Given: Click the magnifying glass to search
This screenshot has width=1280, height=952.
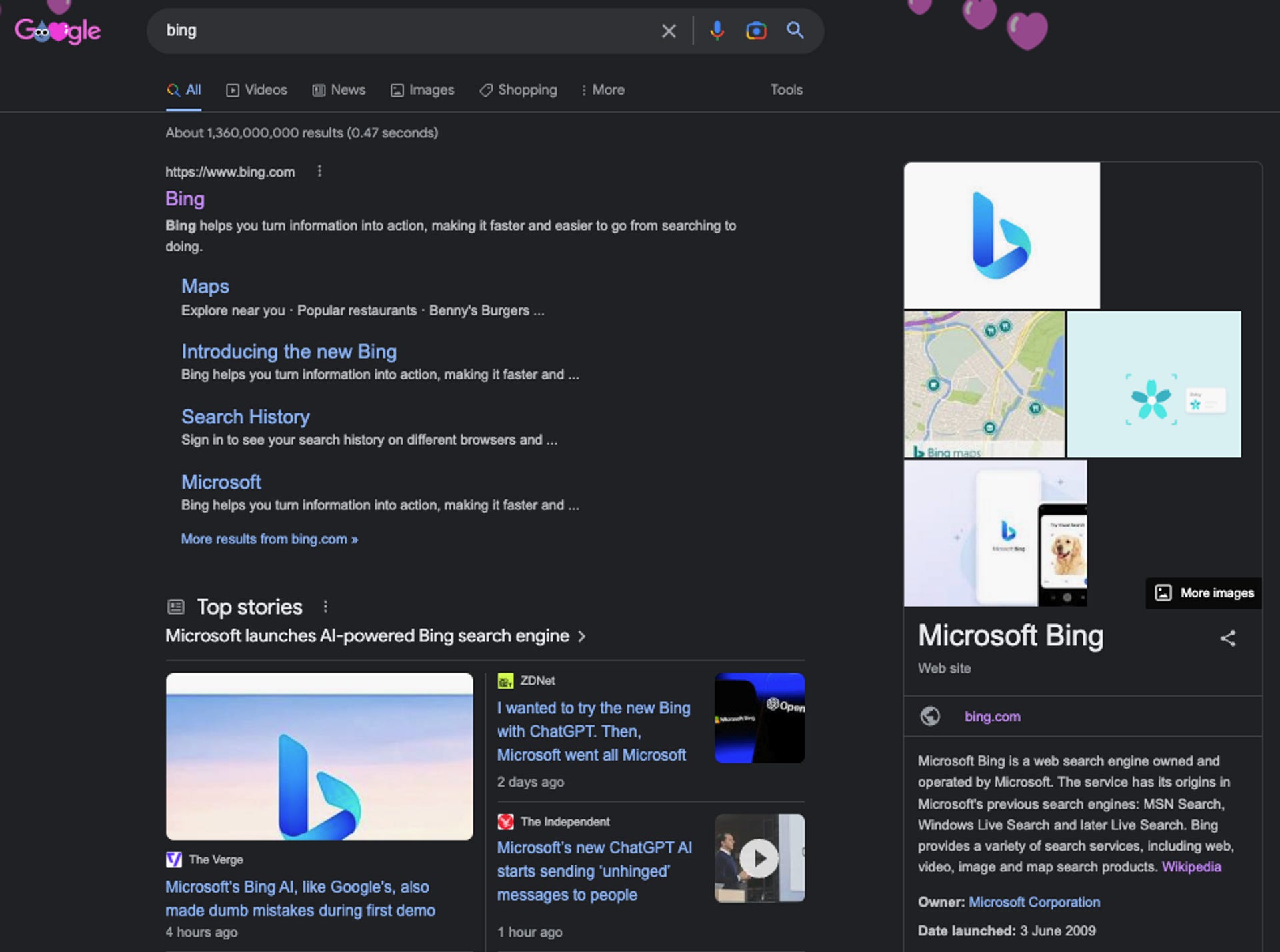Looking at the screenshot, I should click(795, 31).
